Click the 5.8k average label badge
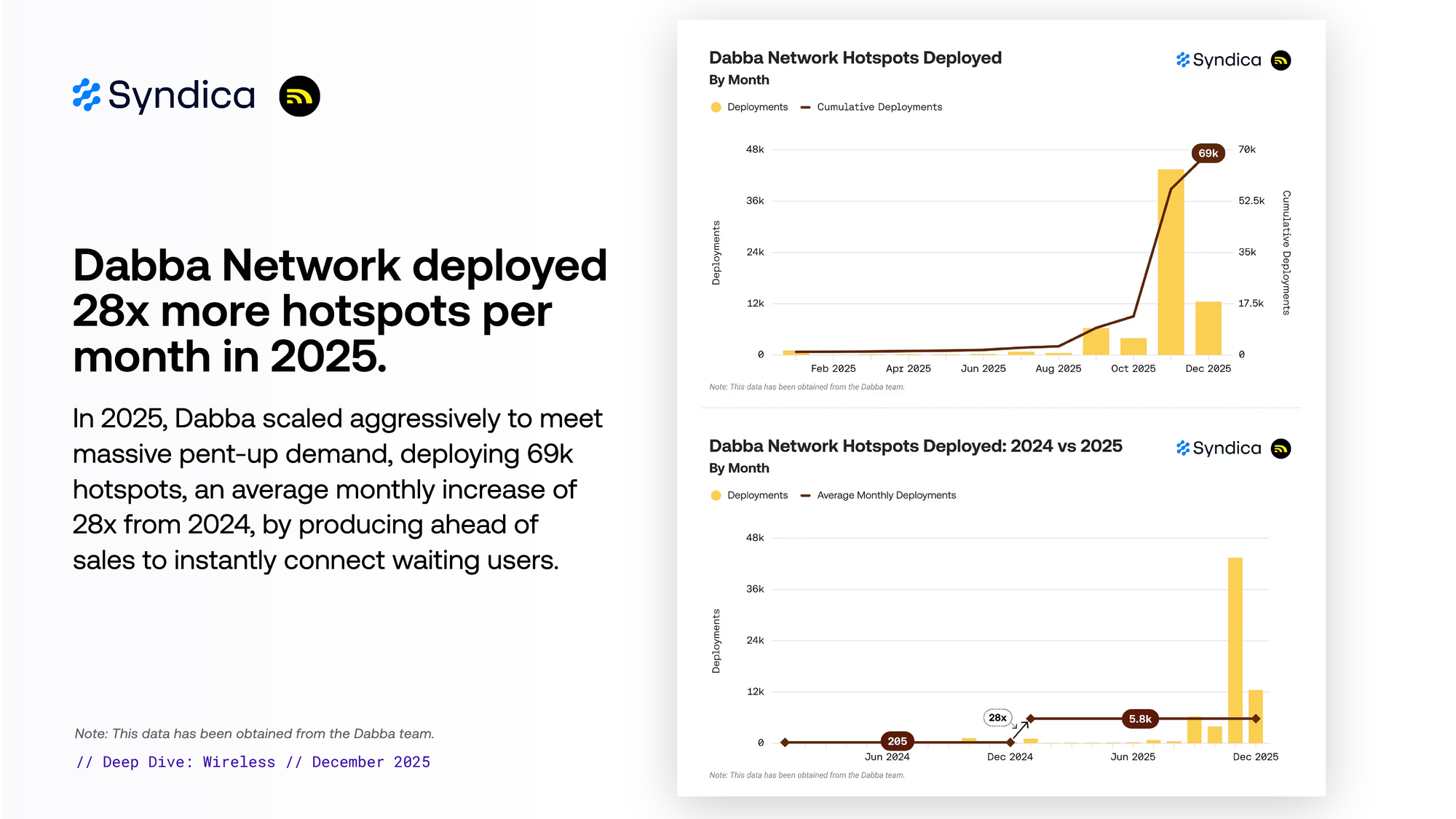Image resolution: width=1456 pixels, height=819 pixels. [1140, 719]
